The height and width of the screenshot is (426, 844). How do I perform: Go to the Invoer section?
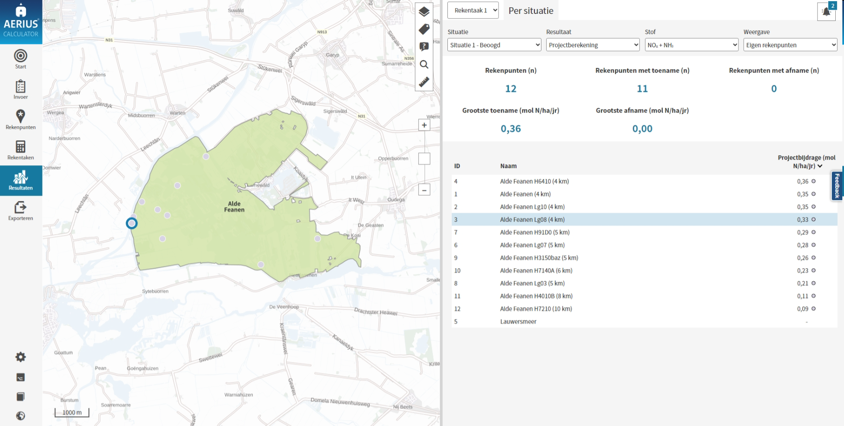20,90
